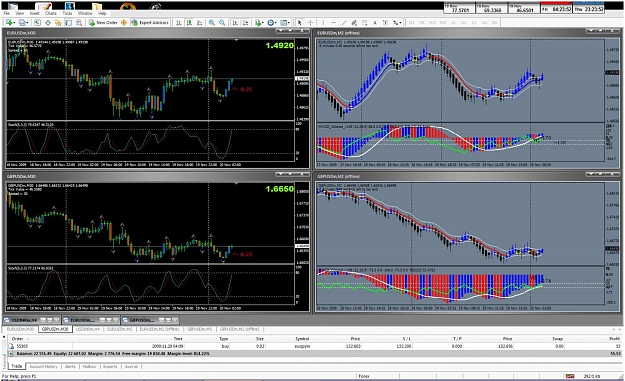Click the Expert Advisors button

150,23
